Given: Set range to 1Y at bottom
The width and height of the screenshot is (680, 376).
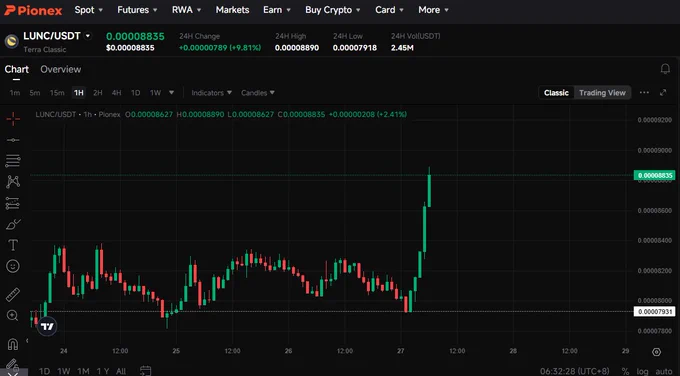Looking at the screenshot, I should (103, 371).
